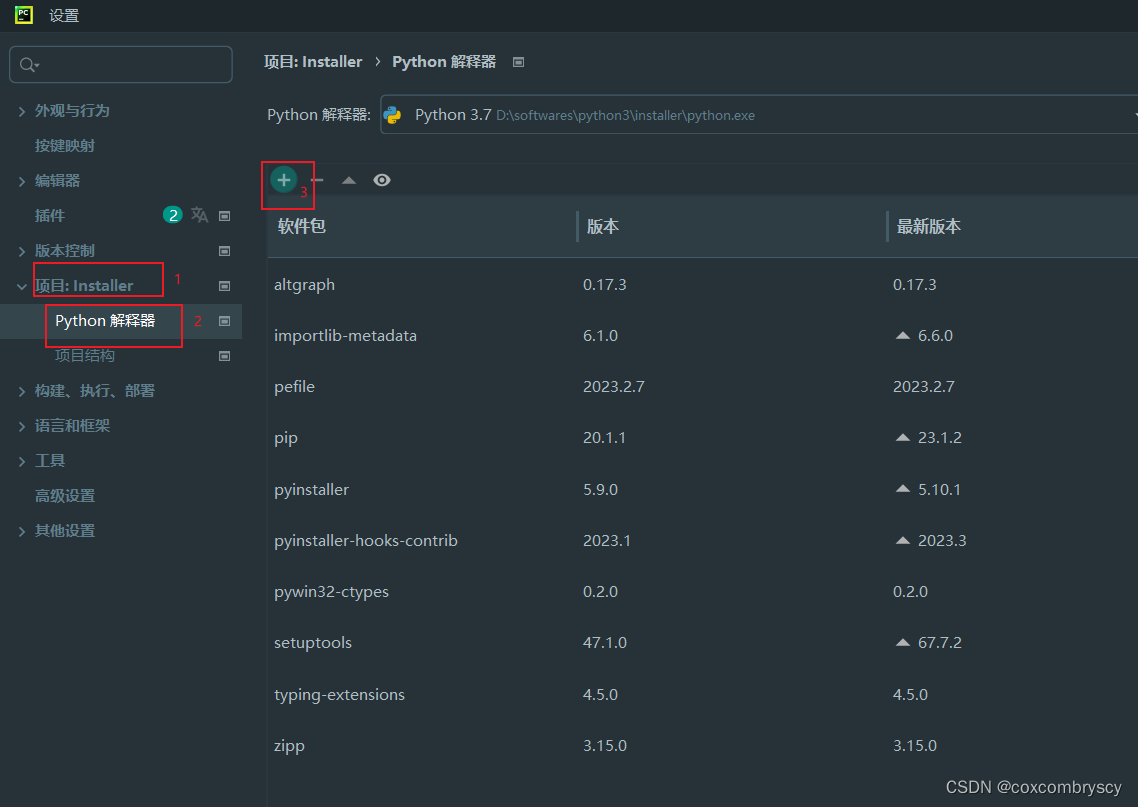This screenshot has width=1138, height=807.
Task: Click the plus icon to install package
Action: 284,180
